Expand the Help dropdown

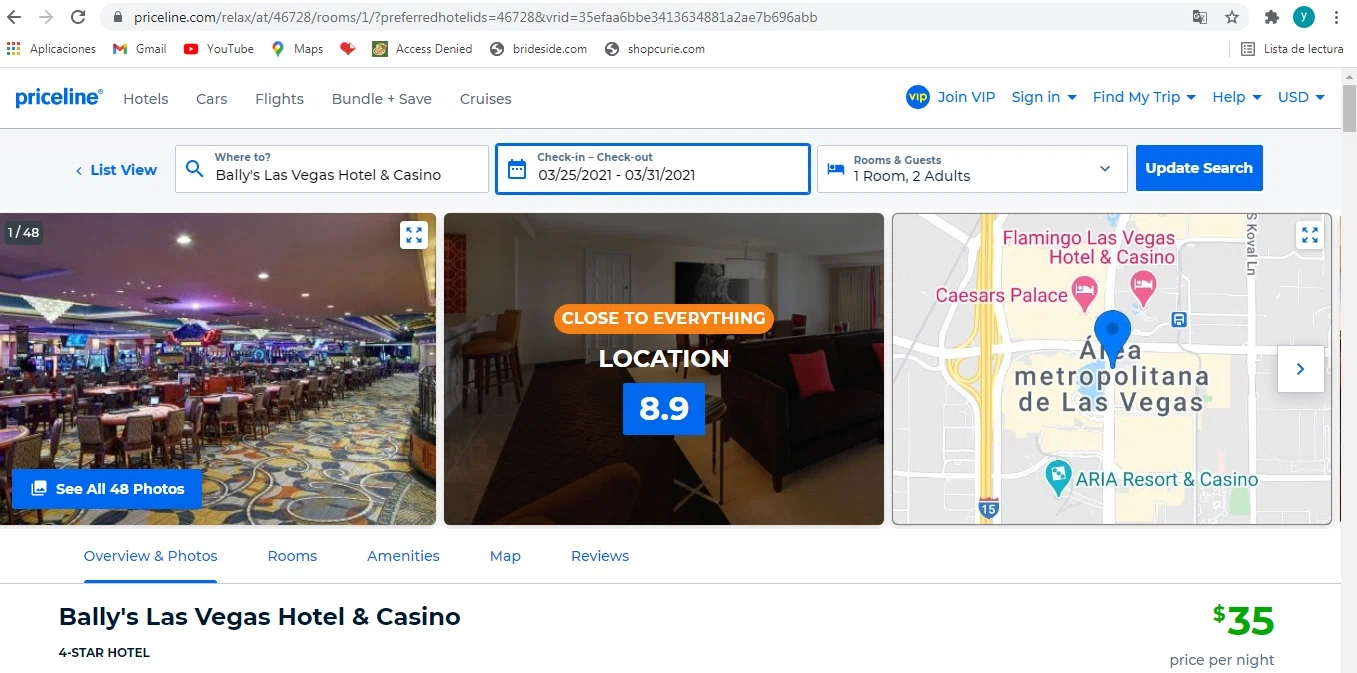pos(1237,97)
